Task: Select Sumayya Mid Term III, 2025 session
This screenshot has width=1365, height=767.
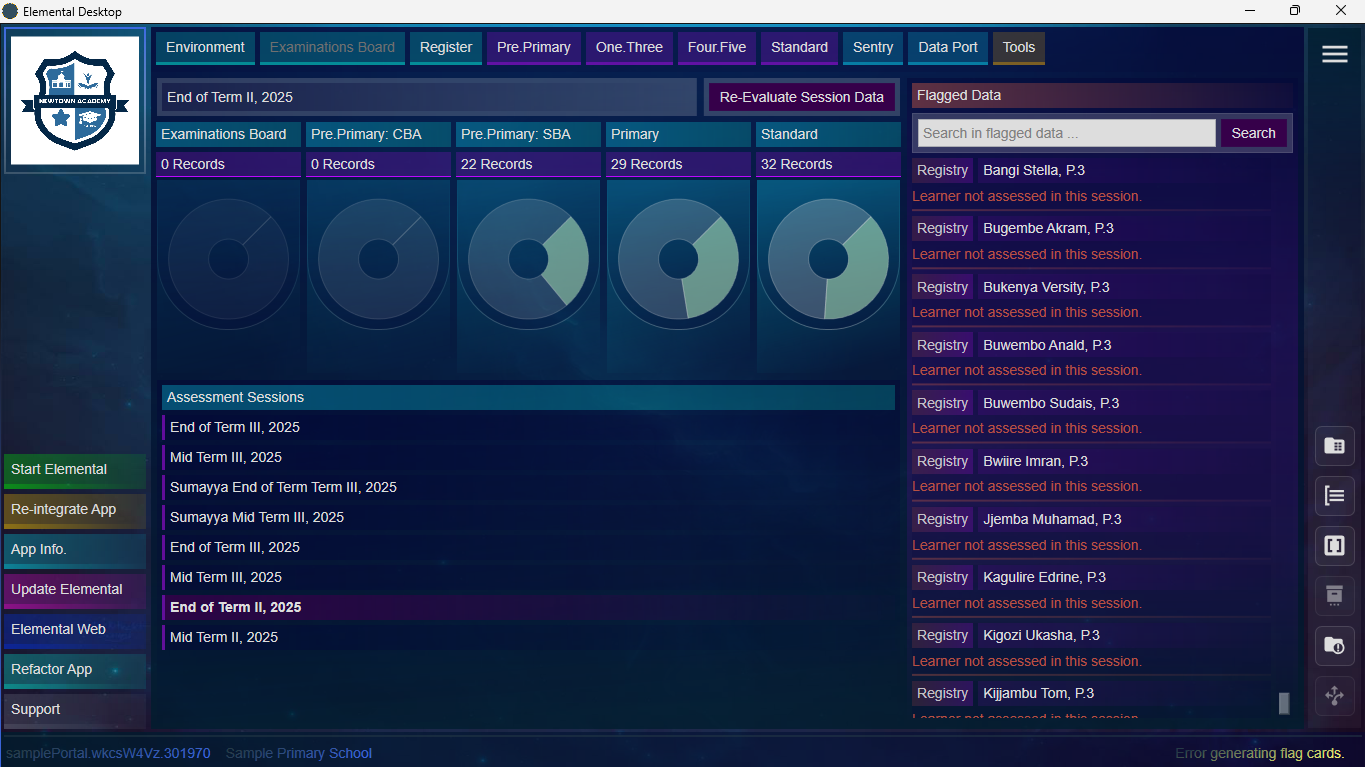Action: (257, 517)
